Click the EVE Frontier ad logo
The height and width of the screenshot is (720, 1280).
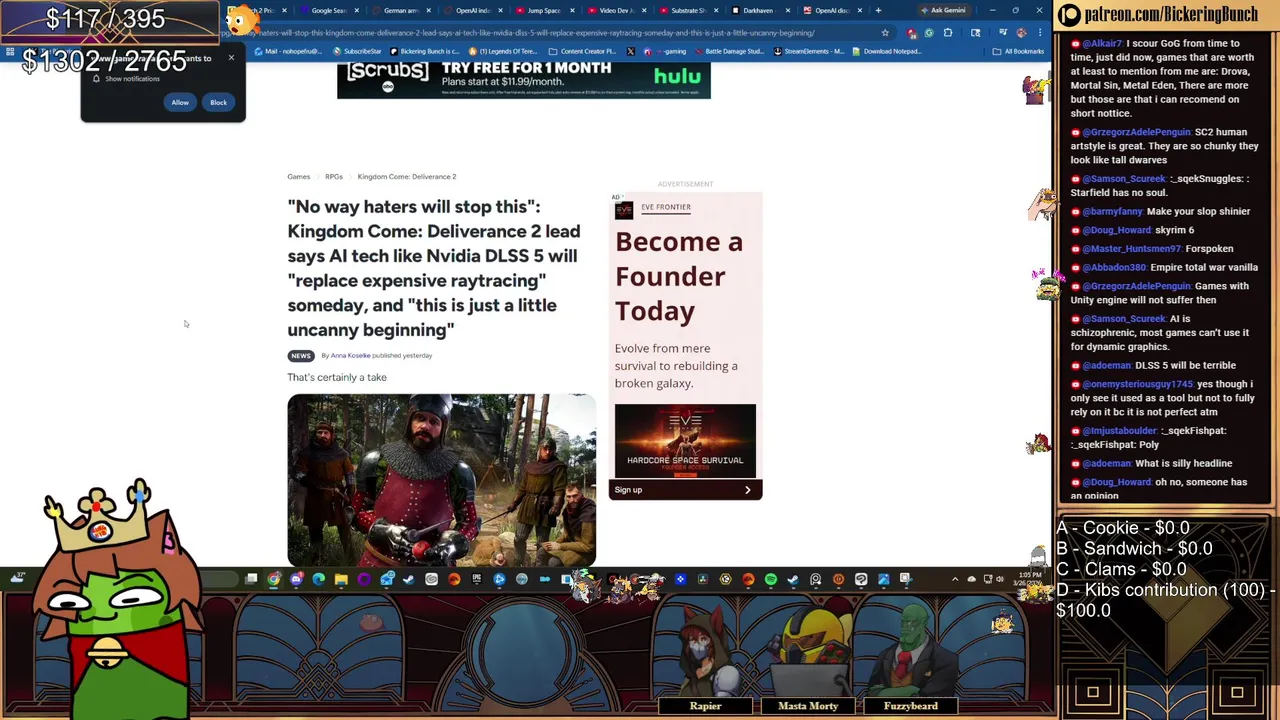(x=624, y=210)
